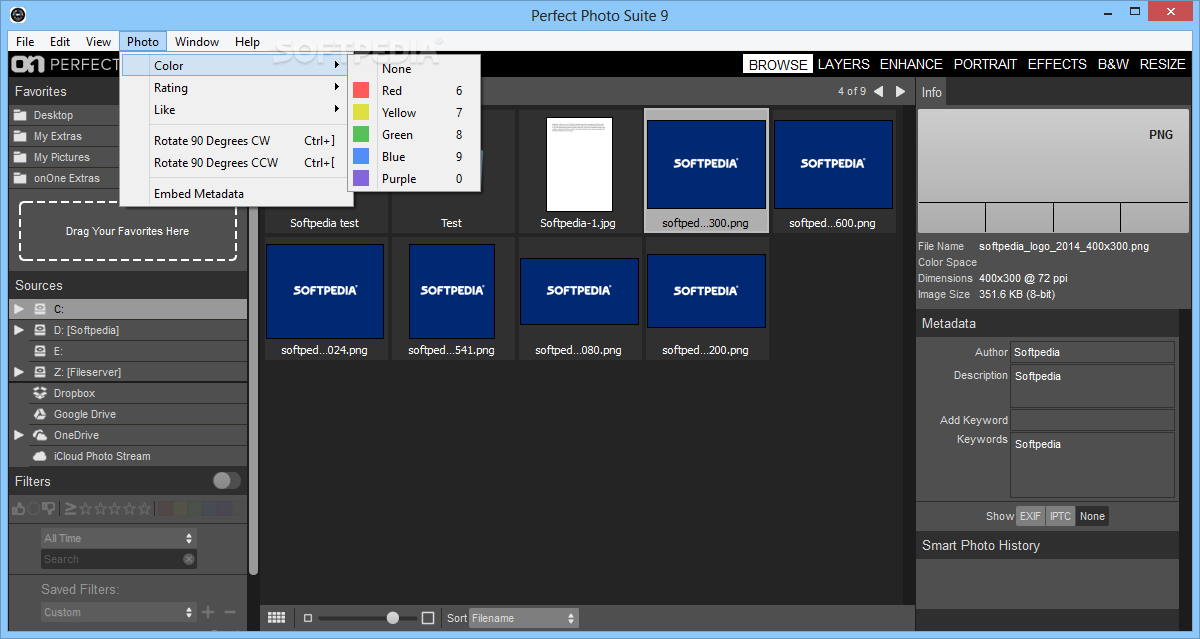This screenshot has height=639, width=1200.
Task: Click the Add Keyword input field
Action: [x=1093, y=420]
